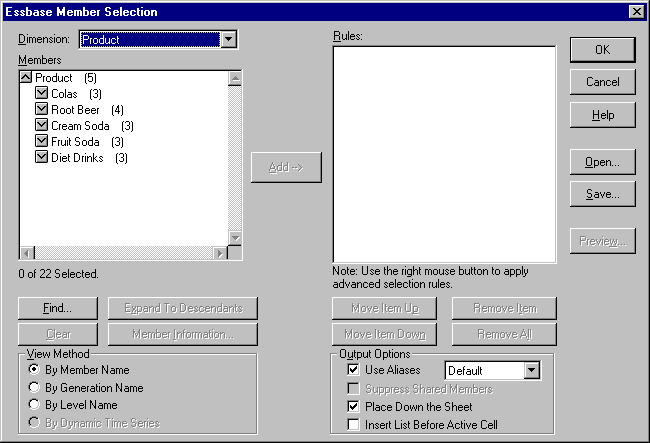The width and height of the screenshot is (650, 443).
Task: Open the Dimension dropdown list
Action: point(229,40)
